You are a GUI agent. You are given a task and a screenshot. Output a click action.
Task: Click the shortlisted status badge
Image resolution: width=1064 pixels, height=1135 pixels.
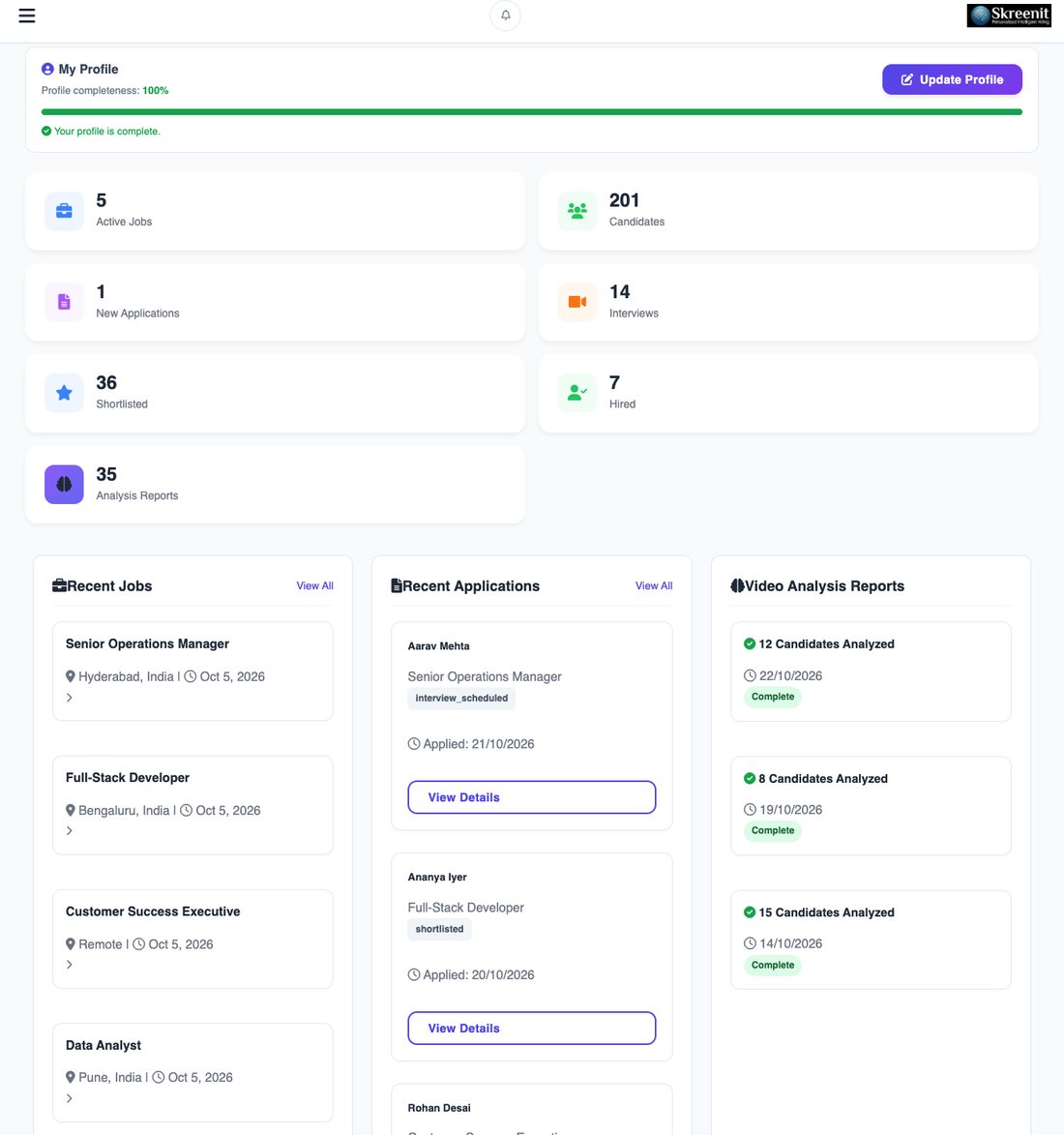tap(439, 930)
